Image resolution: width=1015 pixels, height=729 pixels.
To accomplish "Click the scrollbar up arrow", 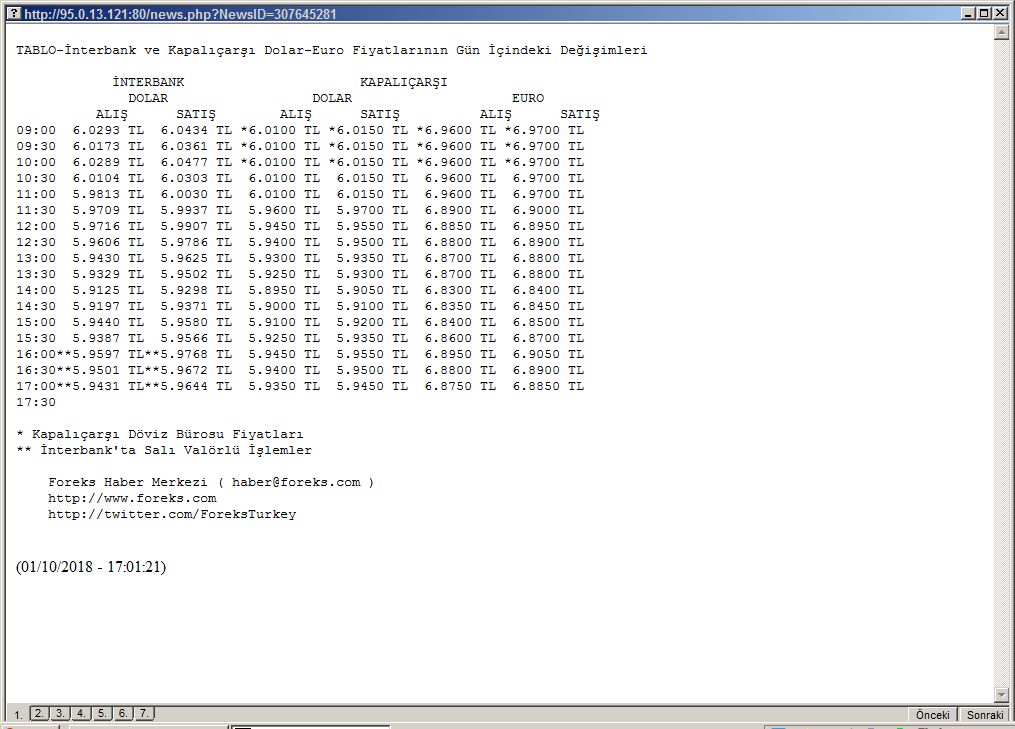I will (1001, 31).
